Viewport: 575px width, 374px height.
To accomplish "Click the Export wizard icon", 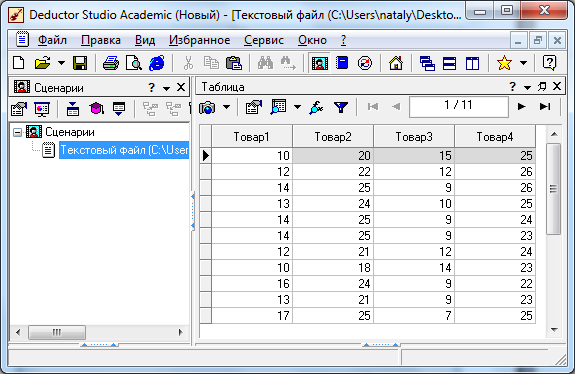I will [x=119, y=109].
